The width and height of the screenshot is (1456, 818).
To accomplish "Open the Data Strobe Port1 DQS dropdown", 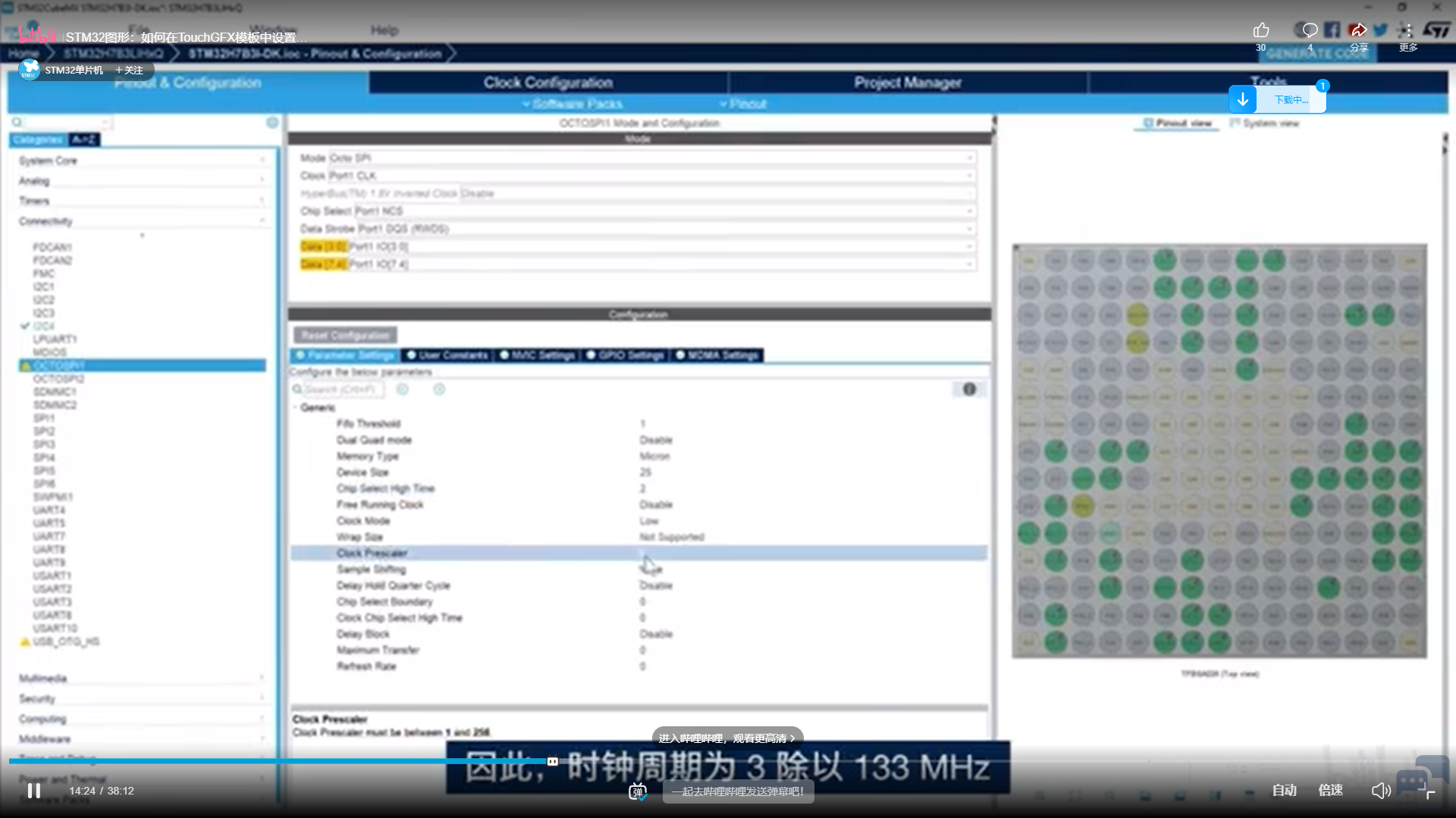I will point(667,229).
